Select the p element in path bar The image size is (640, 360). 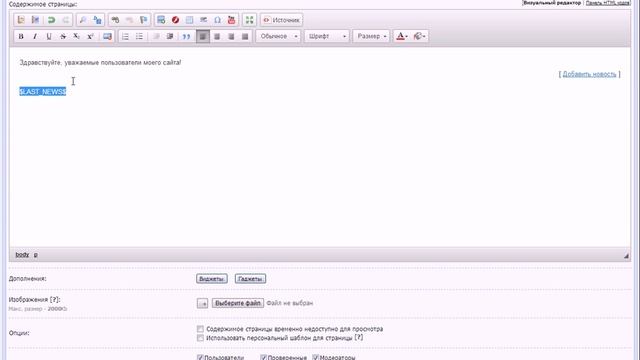pos(36,255)
